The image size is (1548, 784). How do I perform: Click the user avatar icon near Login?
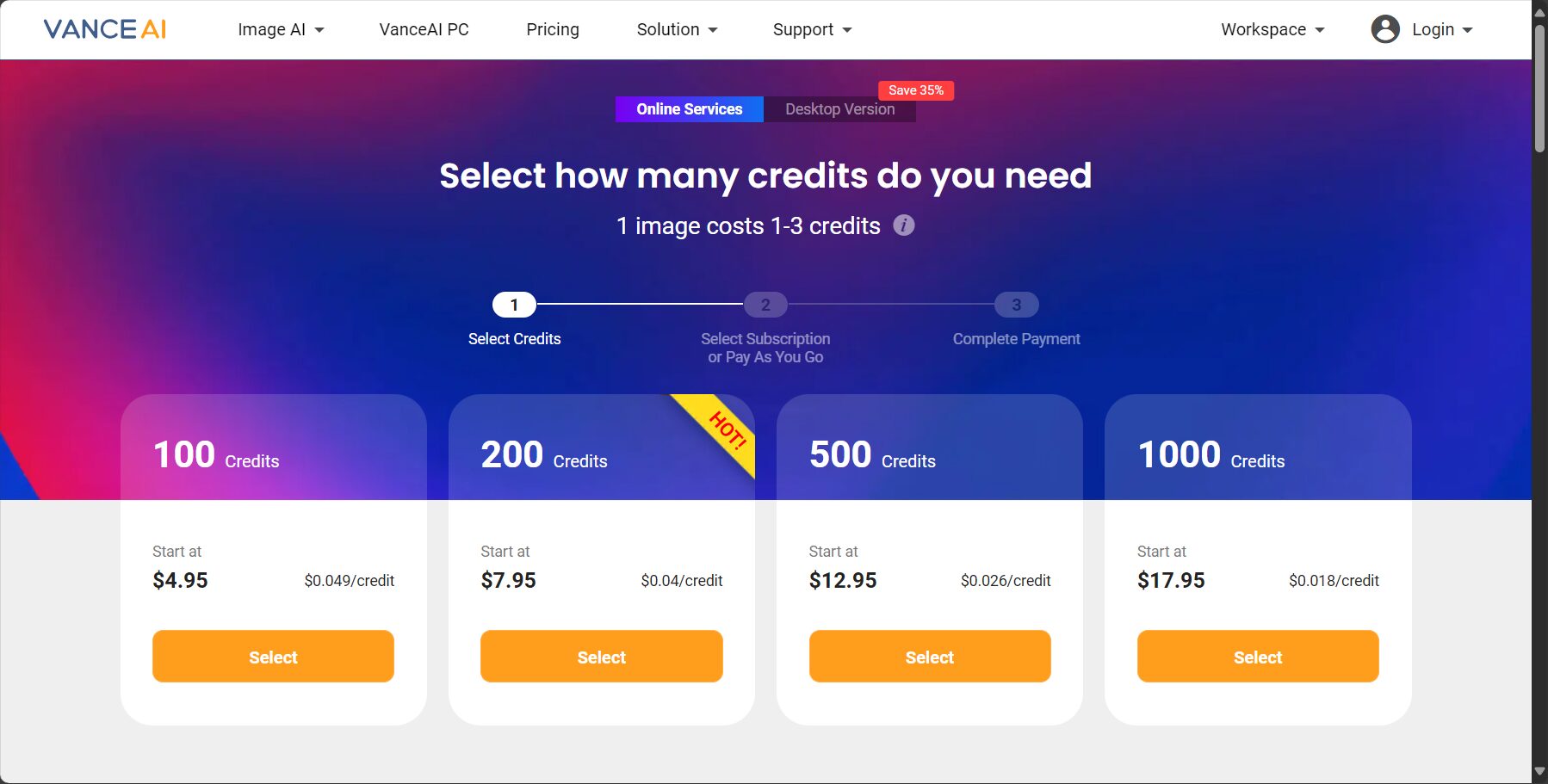coord(1385,29)
